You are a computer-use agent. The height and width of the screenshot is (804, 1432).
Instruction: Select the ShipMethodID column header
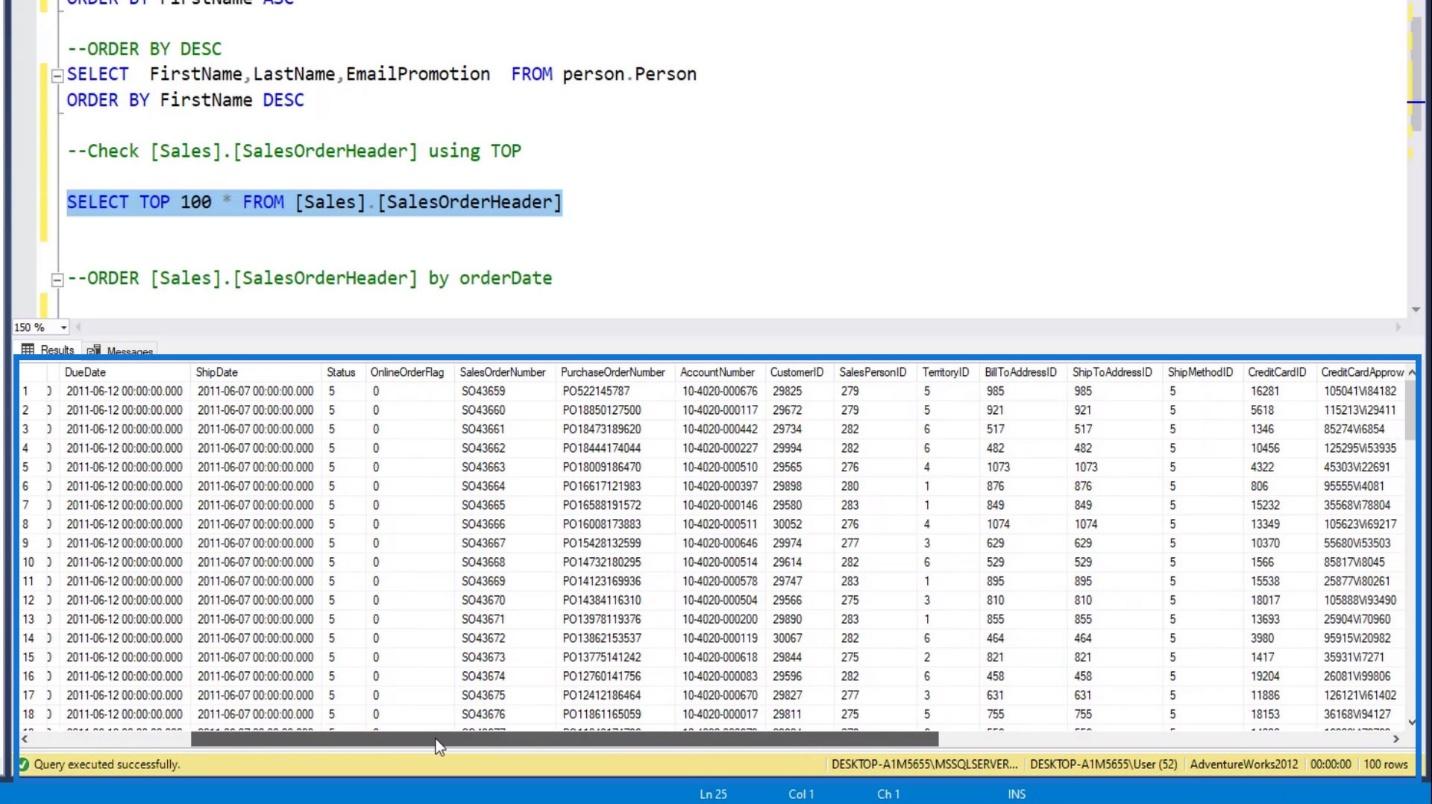point(1202,372)
